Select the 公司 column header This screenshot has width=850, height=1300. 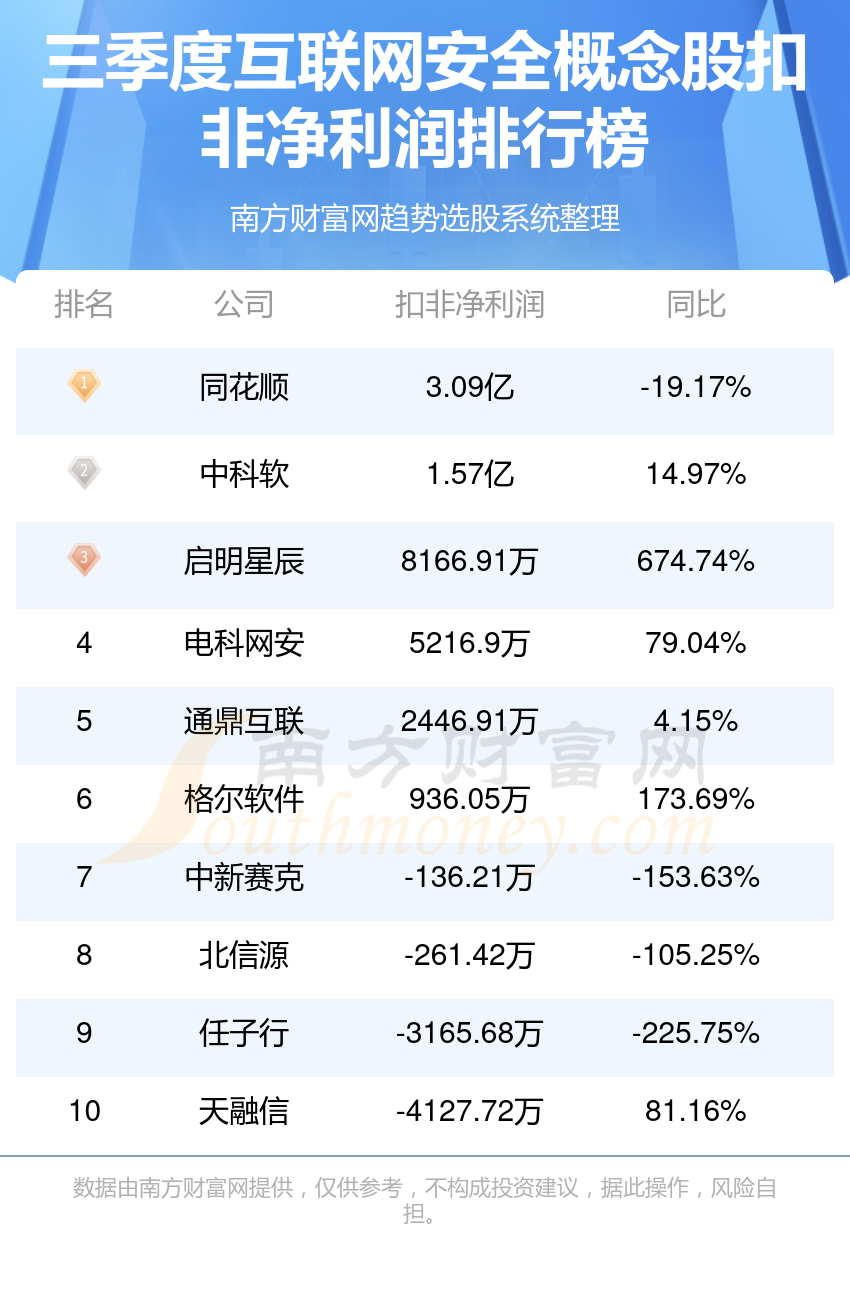coord(244,304)
